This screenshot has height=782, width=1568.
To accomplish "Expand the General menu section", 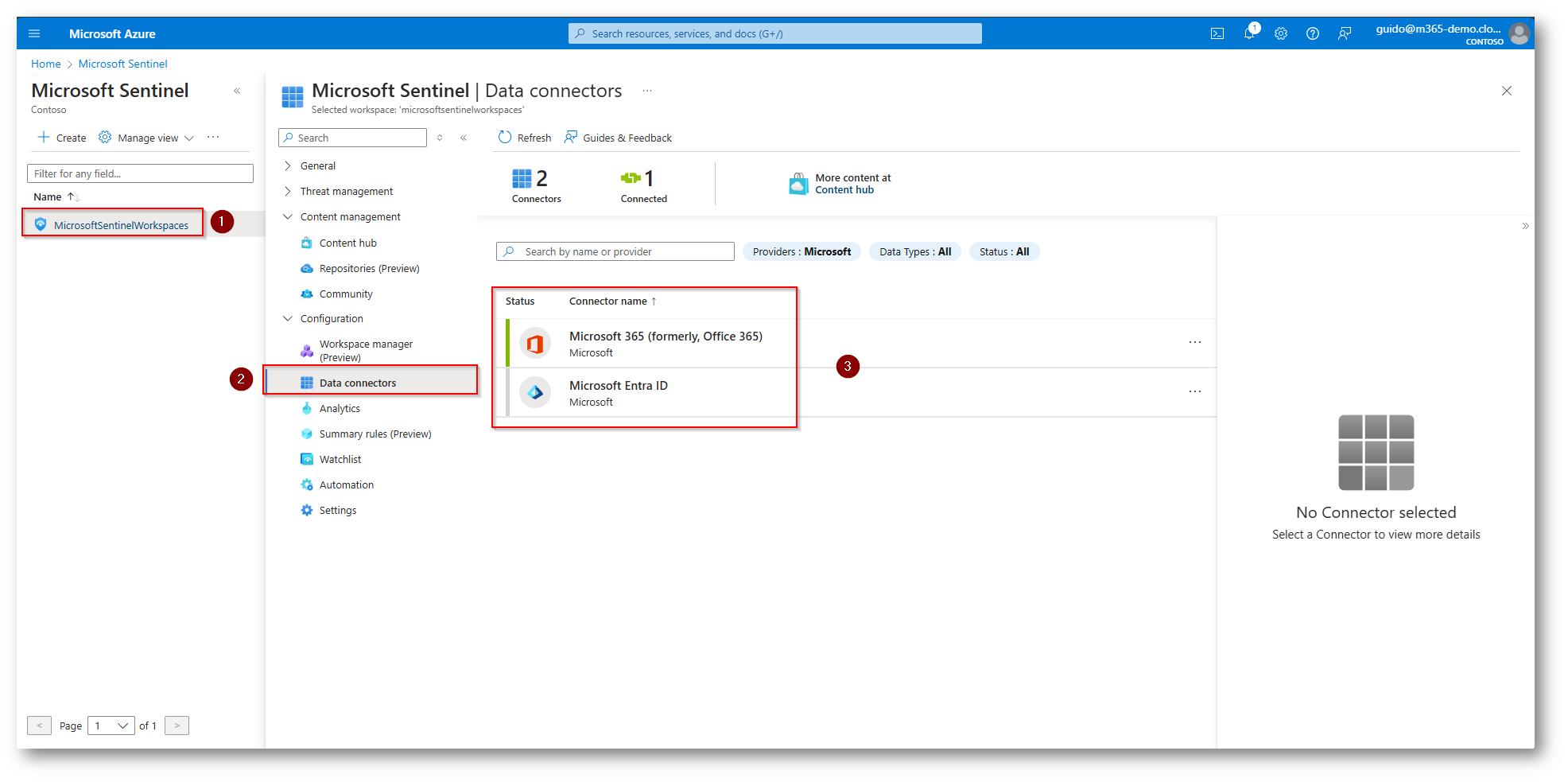I will click(x=310, y=165).
